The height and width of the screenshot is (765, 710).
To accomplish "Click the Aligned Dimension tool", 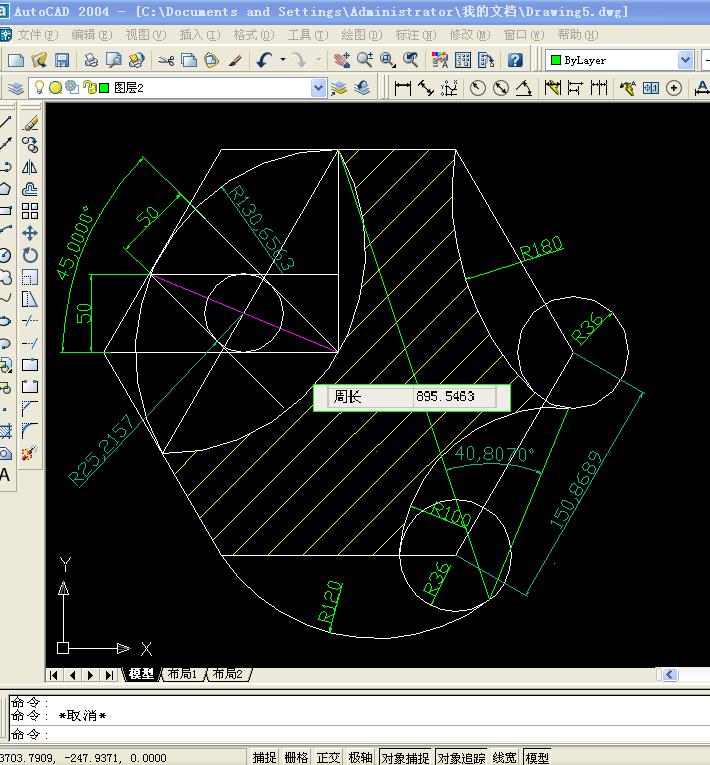I will tap(426, 88).
